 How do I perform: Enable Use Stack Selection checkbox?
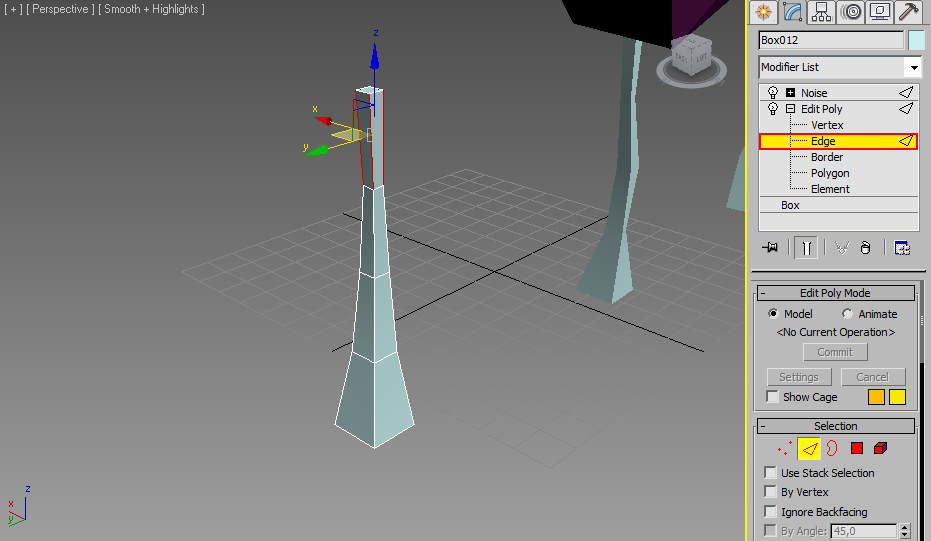click(x=771, y=473)
